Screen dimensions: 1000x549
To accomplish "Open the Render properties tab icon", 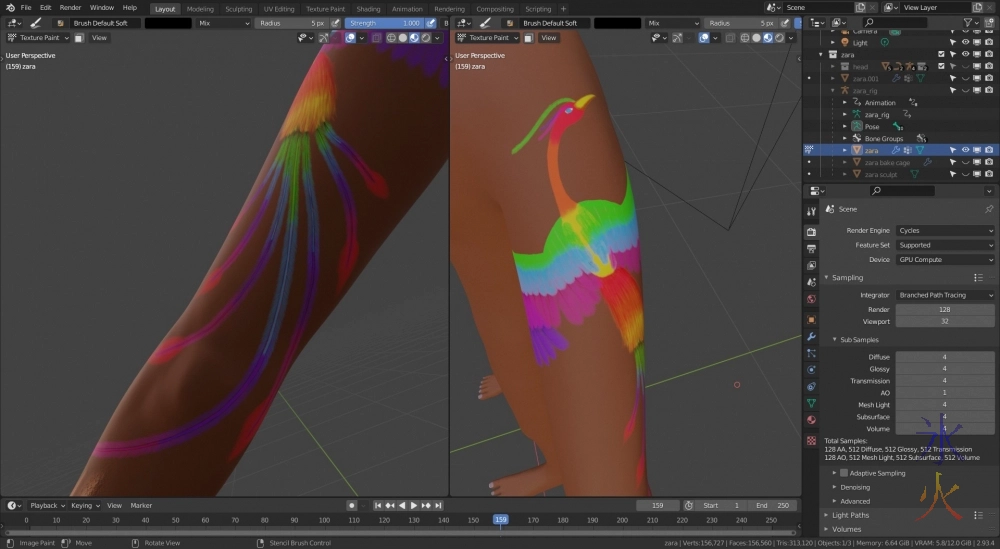I will tap(811, 230).
